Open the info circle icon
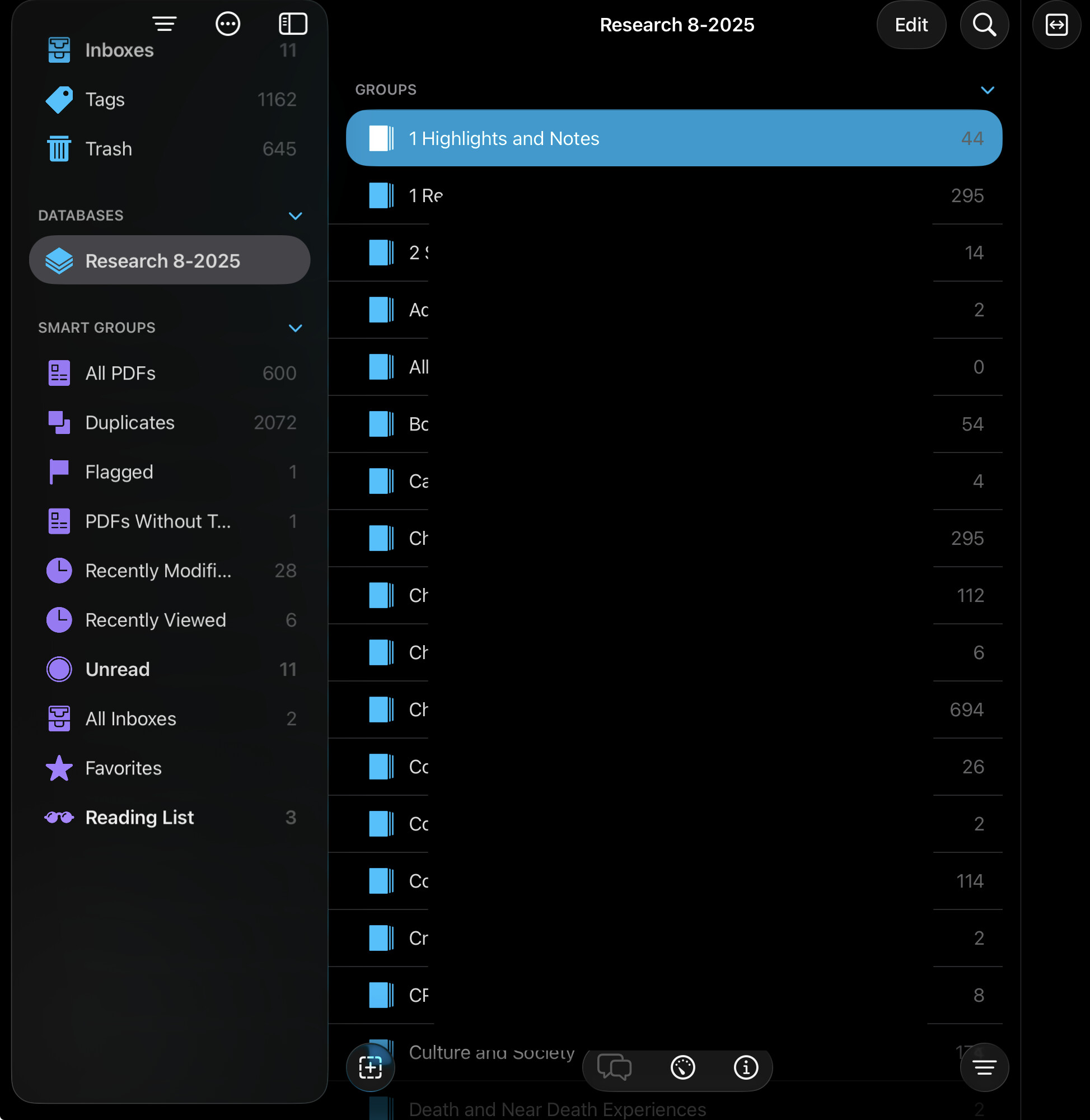The image size is (1090, 1120). [x=745, y=1067]
